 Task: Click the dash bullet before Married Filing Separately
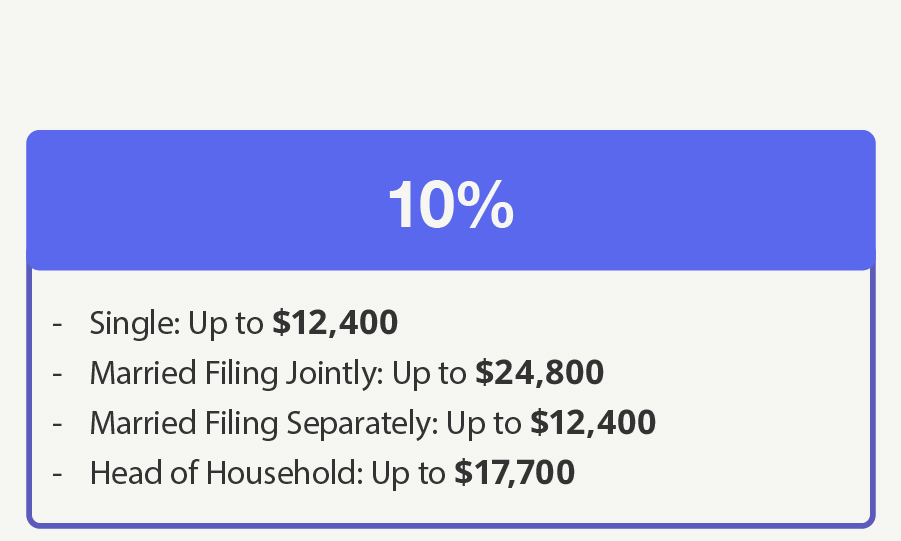[57, 424]
